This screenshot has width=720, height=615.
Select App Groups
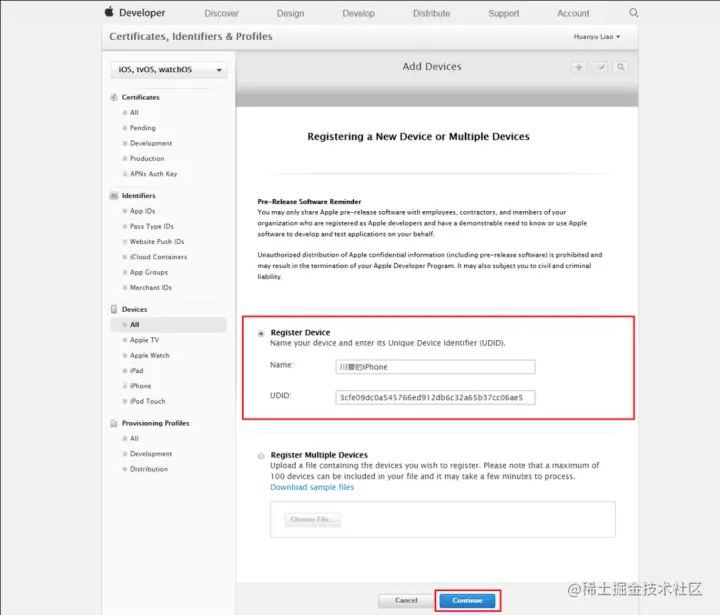click(149, 272)
